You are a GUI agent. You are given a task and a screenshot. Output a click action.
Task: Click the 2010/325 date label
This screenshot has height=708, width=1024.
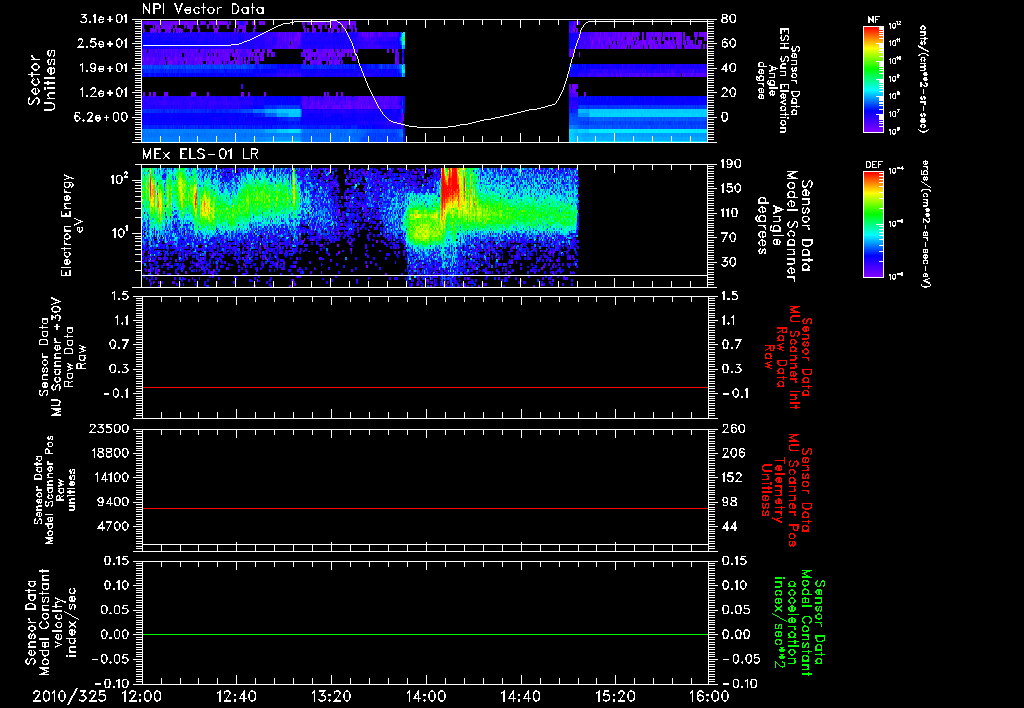[70, 696]
